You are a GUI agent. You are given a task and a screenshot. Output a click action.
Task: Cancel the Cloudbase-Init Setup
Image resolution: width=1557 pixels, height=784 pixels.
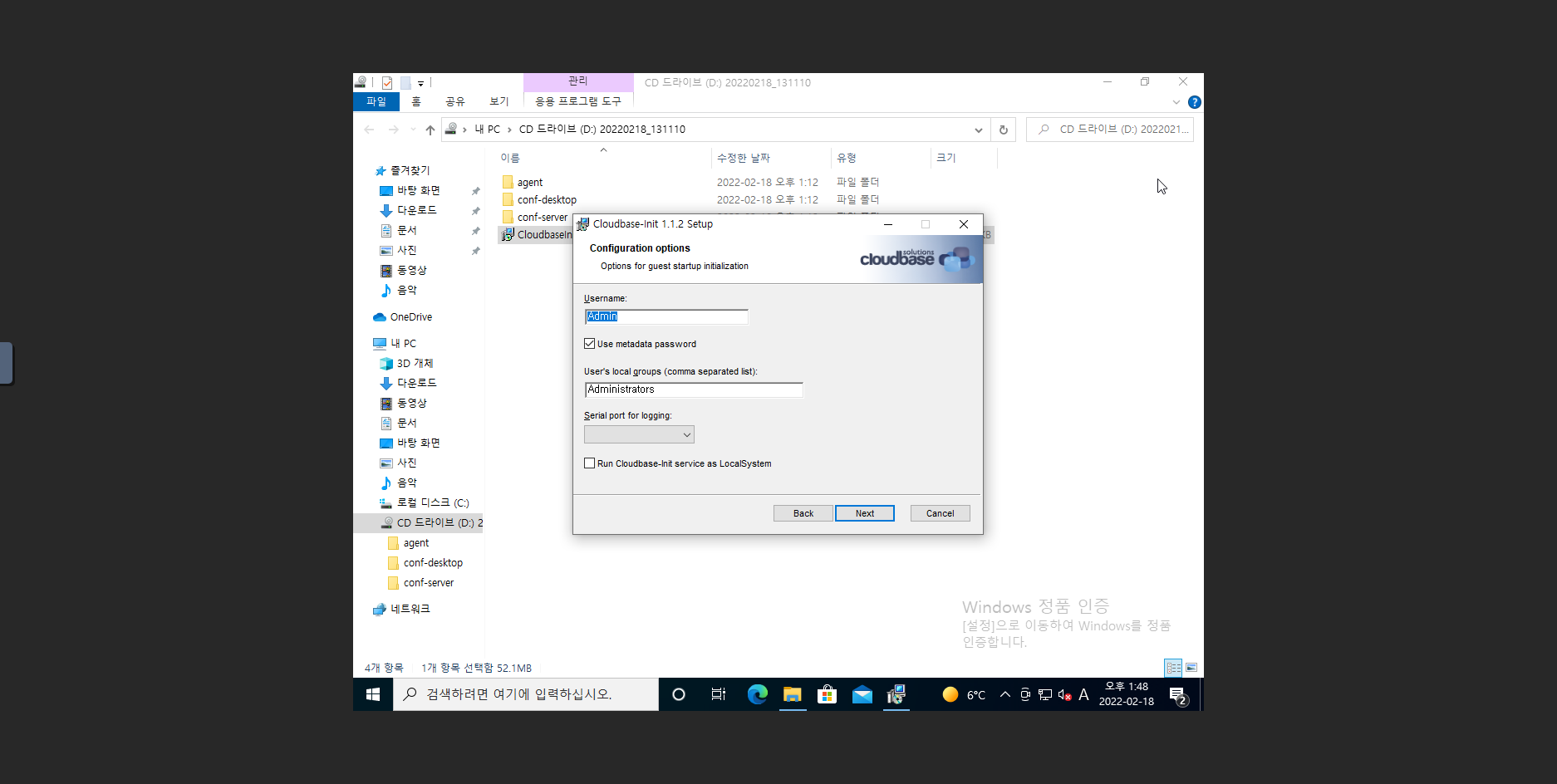pos(941,513)
